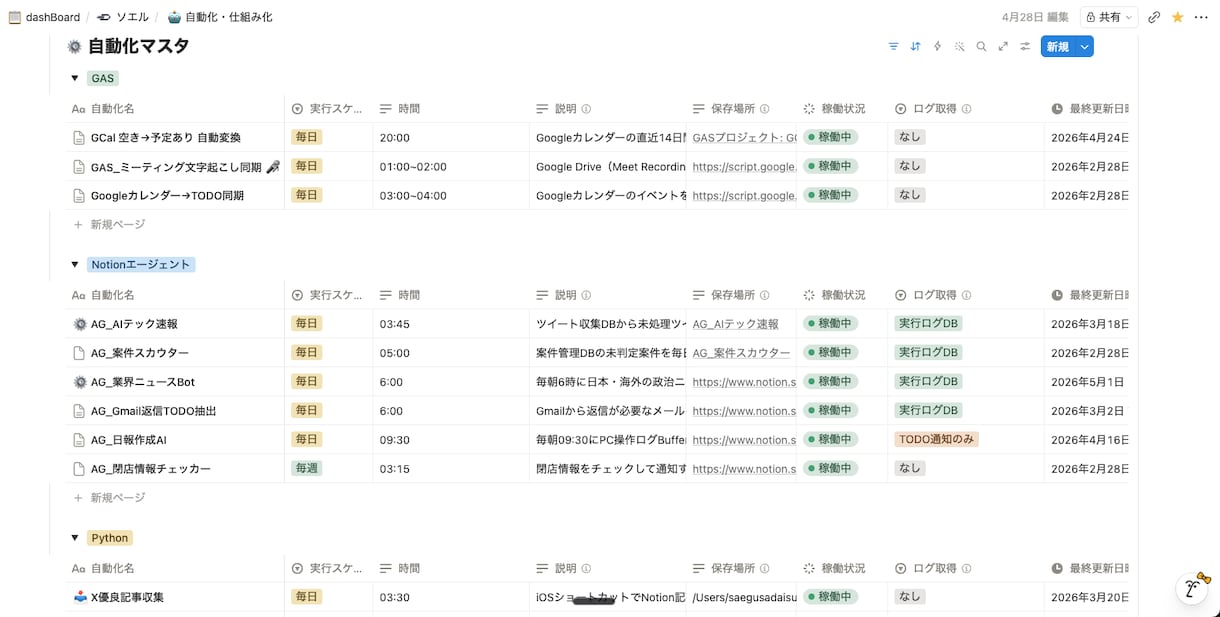The width and height of the screenshot is (1220, 617).
Task: Open the dropdown arrow beside 新規 button
Action: pos(1084,46)
